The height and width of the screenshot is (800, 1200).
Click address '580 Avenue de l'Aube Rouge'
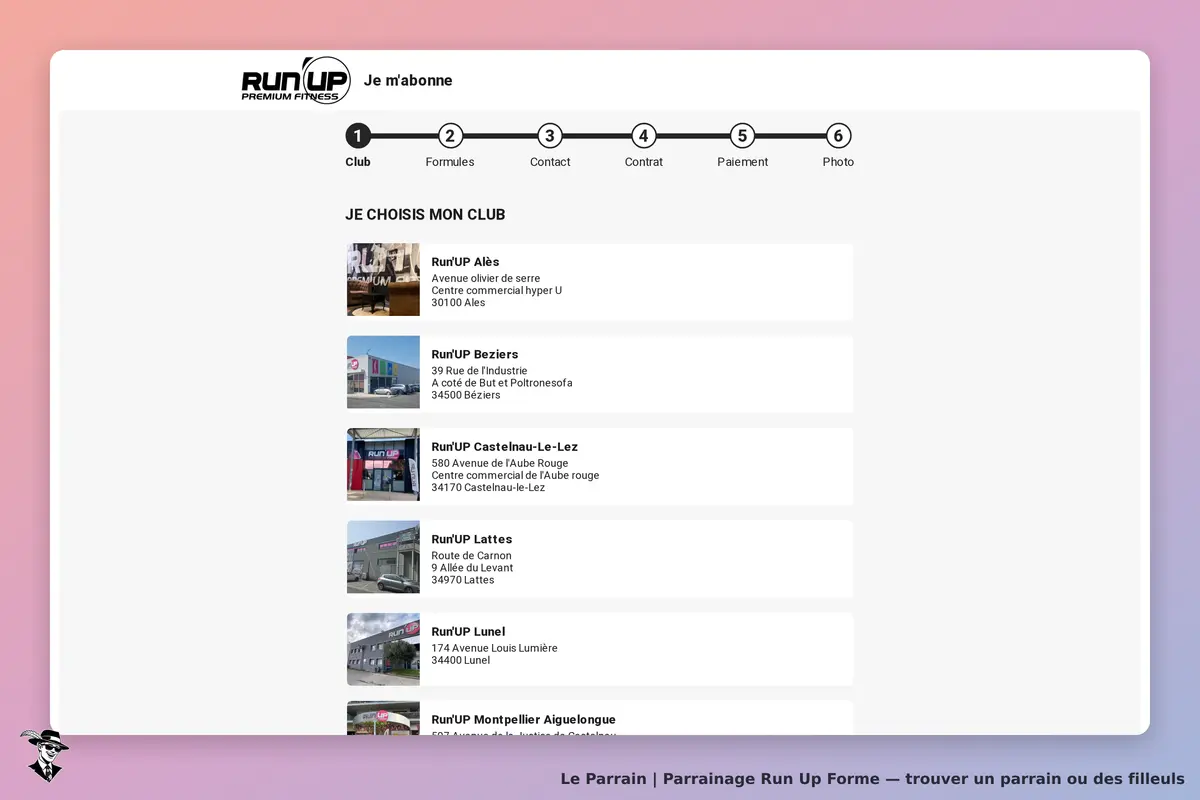500,464
